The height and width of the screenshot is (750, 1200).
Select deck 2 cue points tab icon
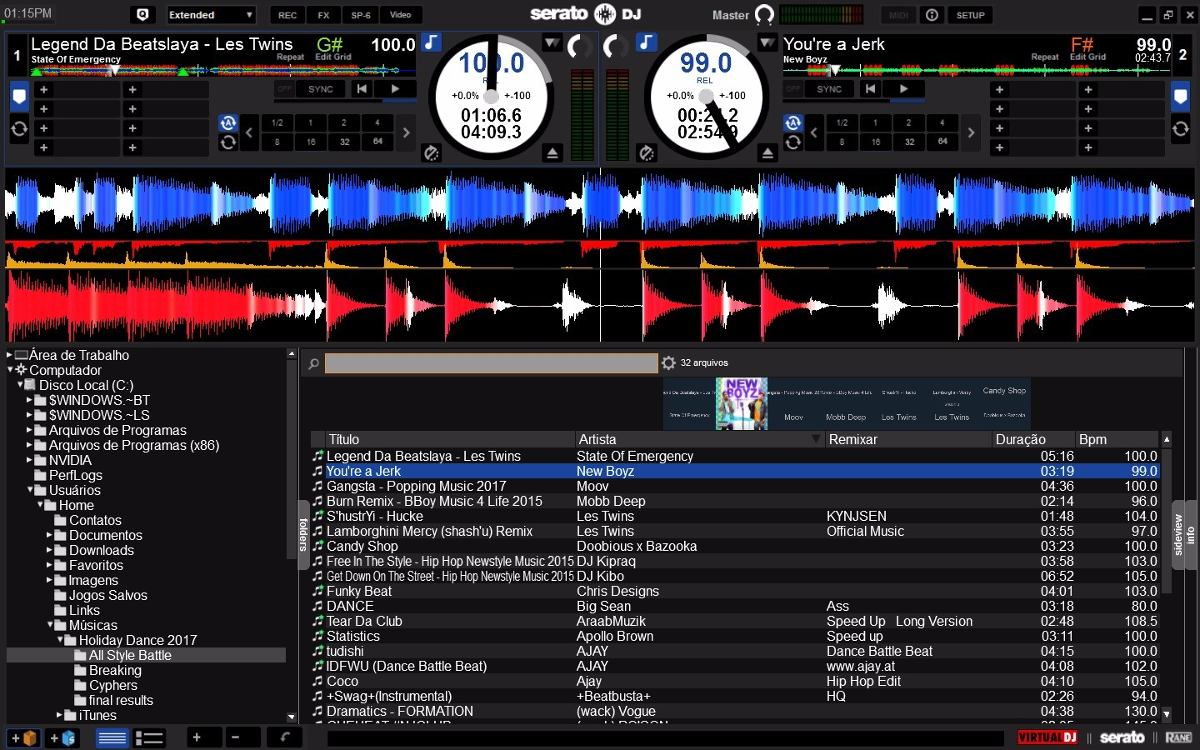(1181, 97)
